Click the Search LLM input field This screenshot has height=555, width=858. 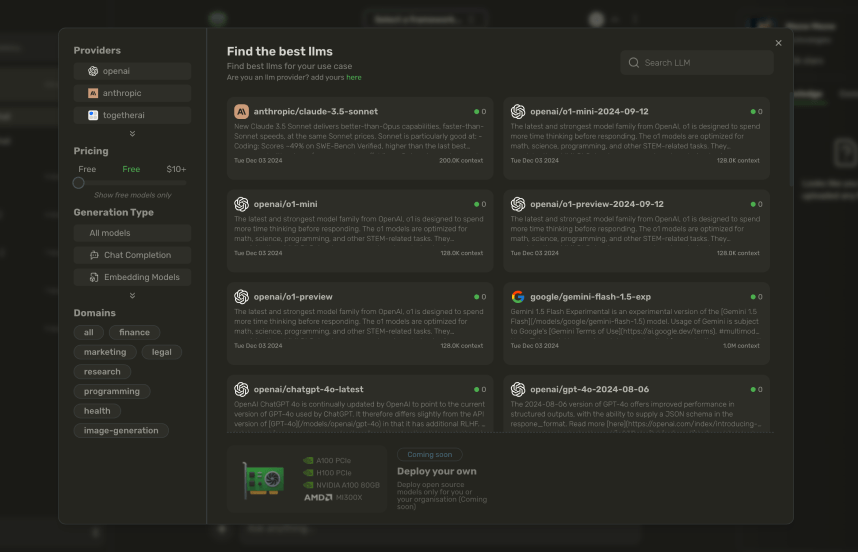(x=697, y=63)
